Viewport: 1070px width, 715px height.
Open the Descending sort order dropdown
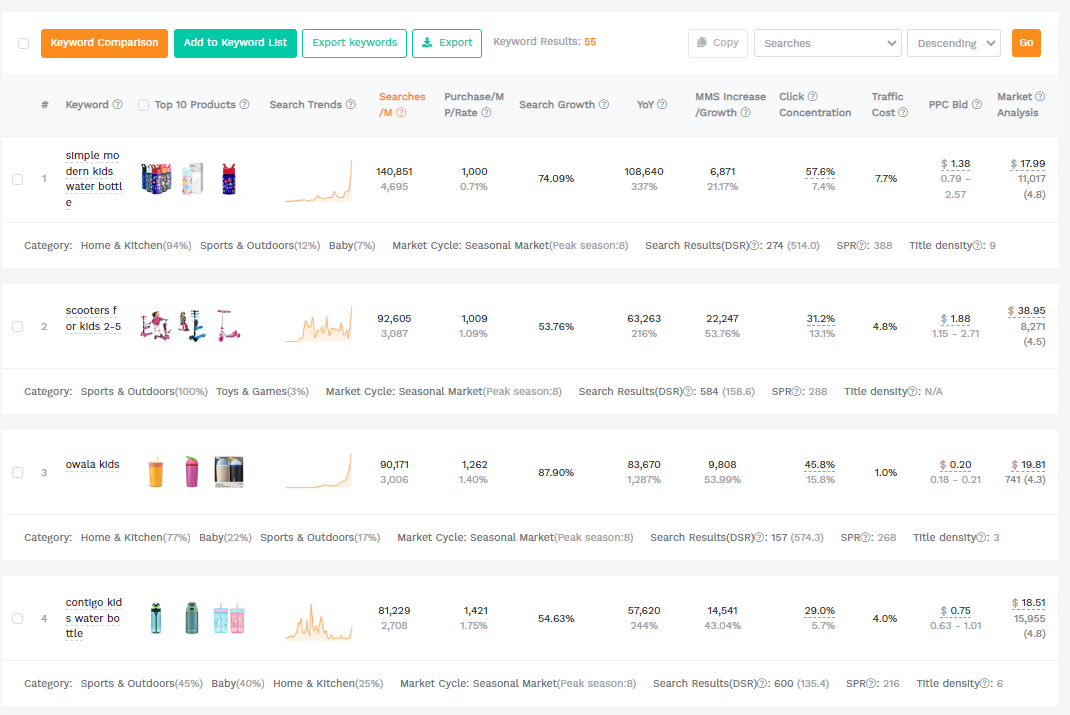954,43
